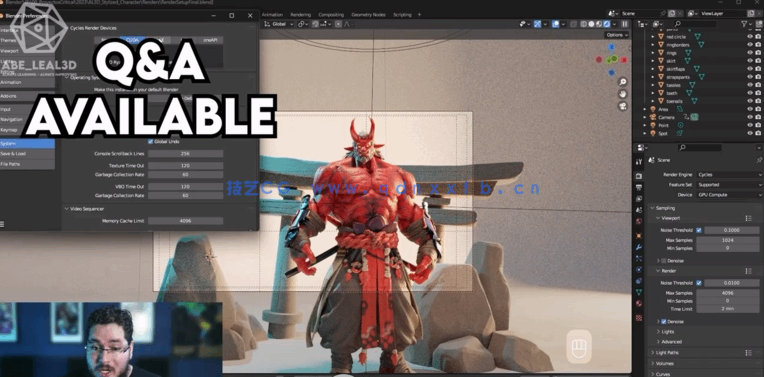Switch to rendered viewport shading
This screenshot has width=764, height=377.
pos(607,24)
